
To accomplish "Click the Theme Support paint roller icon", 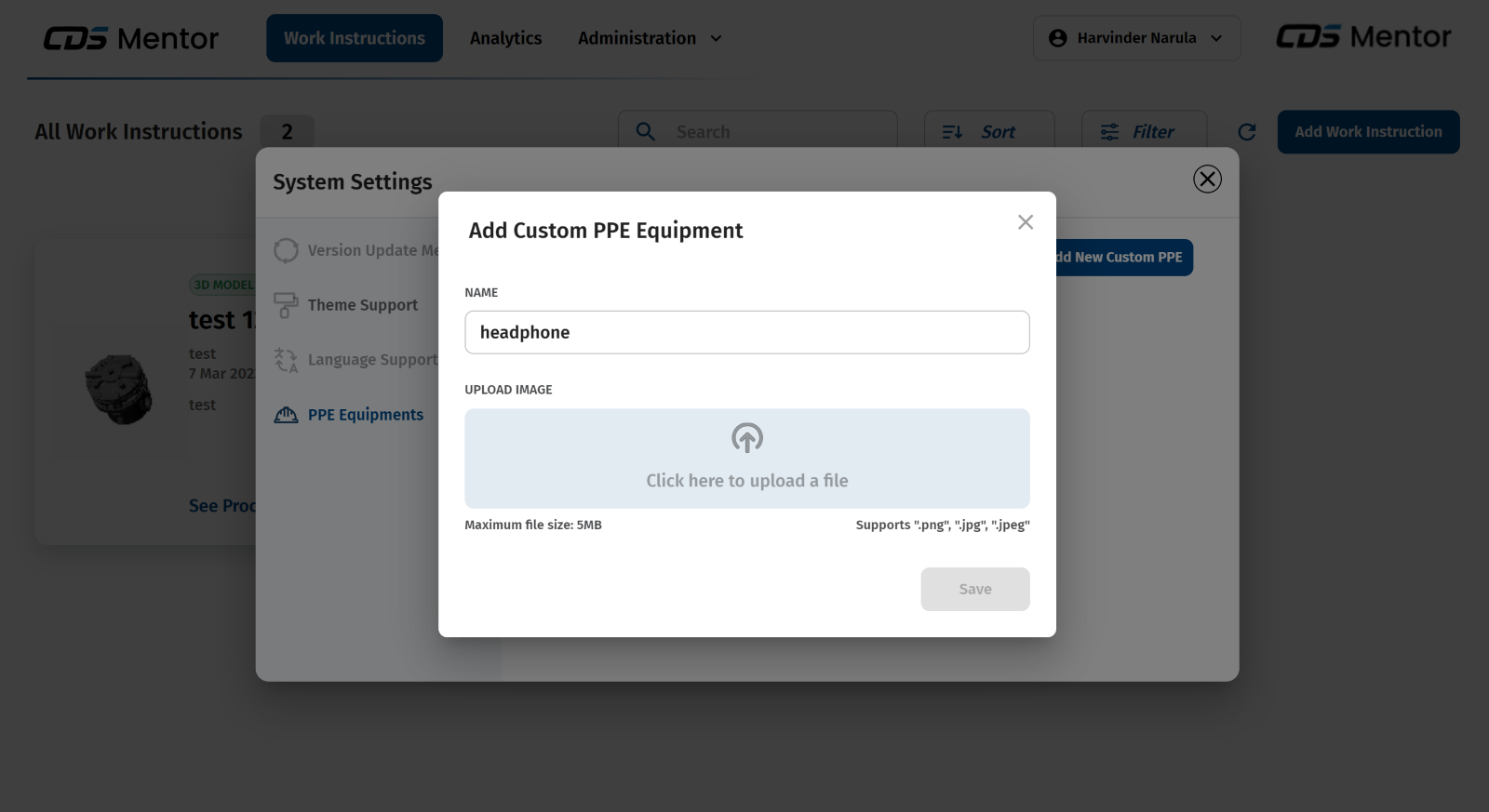I will point(286,305).
